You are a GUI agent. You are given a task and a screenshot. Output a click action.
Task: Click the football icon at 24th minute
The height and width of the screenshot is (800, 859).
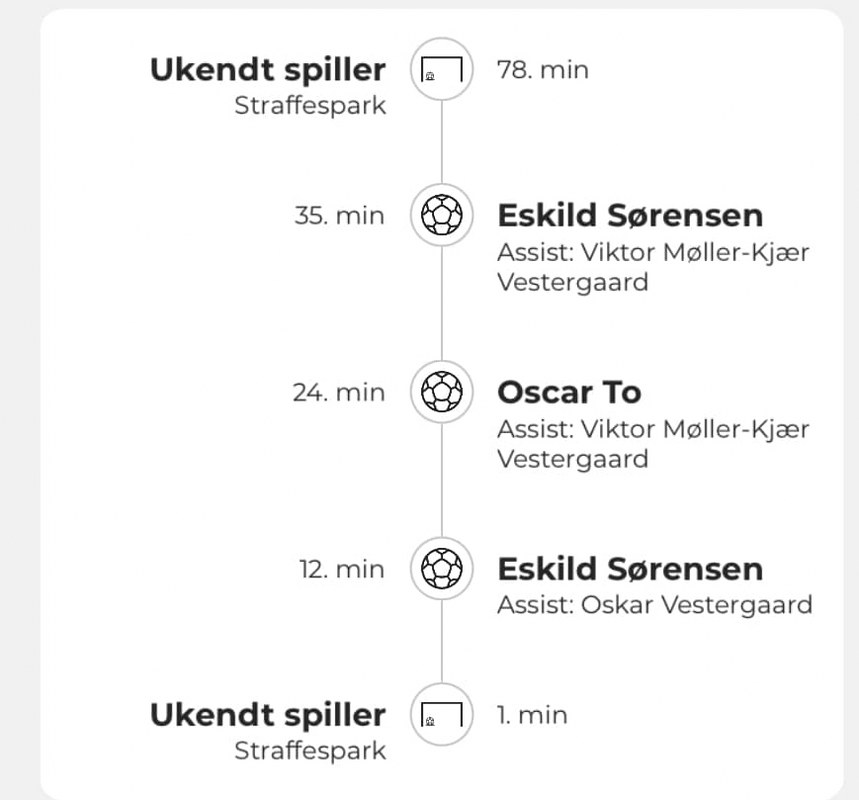coord(441,392)
